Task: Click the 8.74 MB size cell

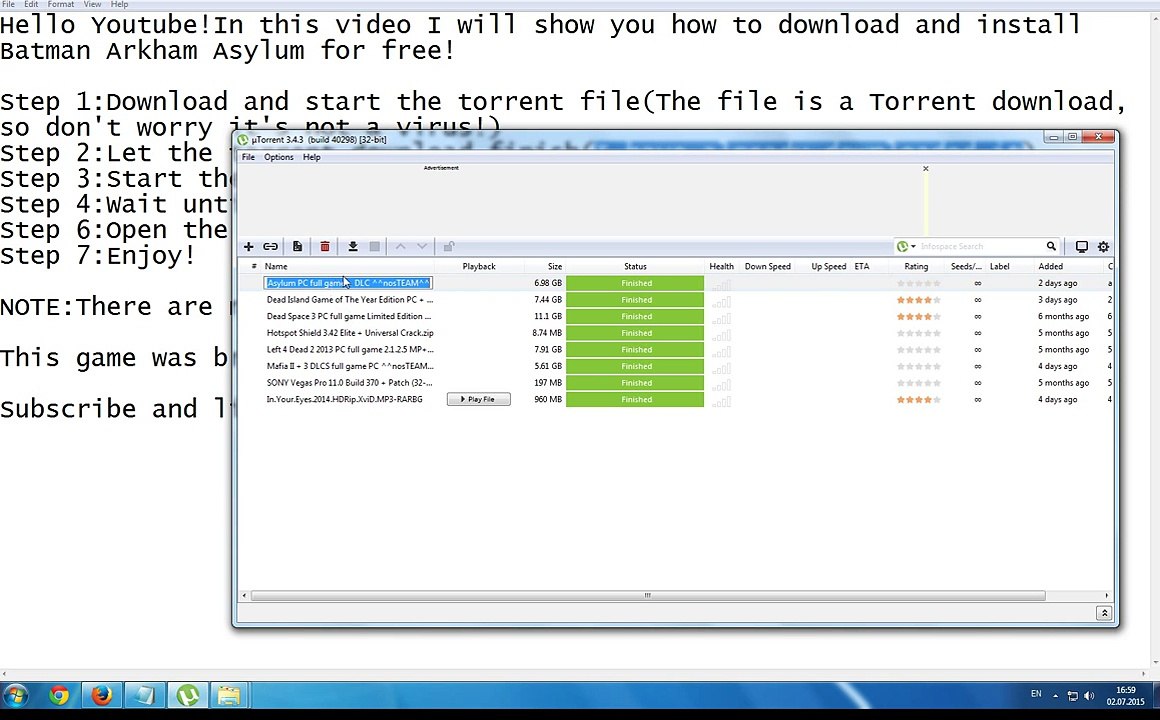Action: [x=547, y=333]
